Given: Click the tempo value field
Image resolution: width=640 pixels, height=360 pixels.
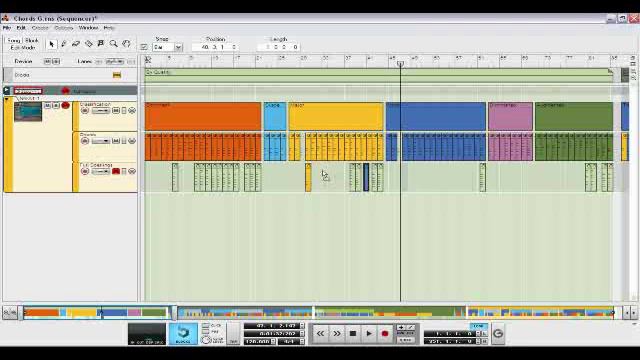Looking at the screenshot, I should click(x=258, y=342).
